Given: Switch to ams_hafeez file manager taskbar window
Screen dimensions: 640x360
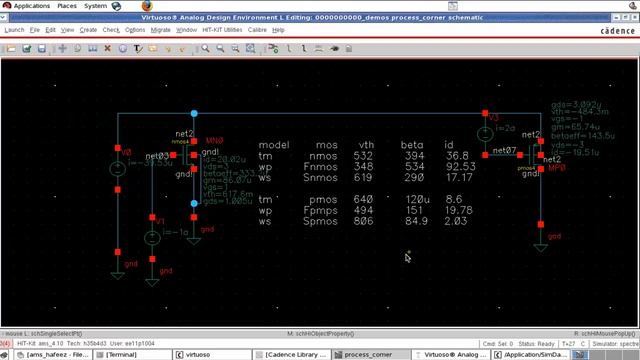Looking at the screenshot, I should pyautogui.click(x=53, y=354).
